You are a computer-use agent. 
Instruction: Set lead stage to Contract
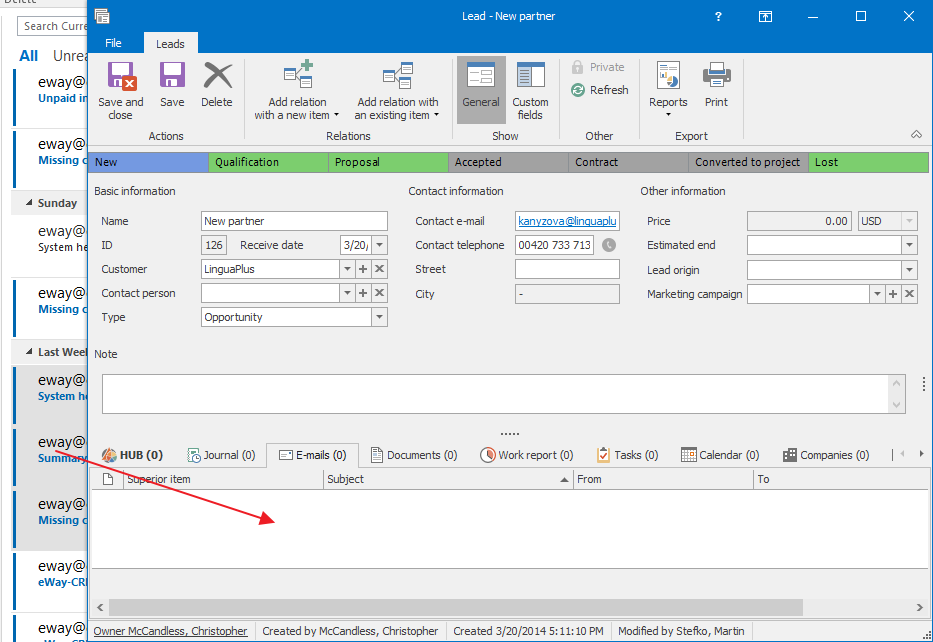point(628,162)
